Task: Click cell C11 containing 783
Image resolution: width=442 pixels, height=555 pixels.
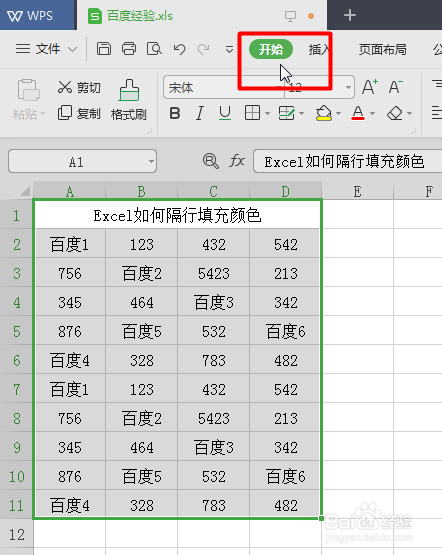Action: 213,505
